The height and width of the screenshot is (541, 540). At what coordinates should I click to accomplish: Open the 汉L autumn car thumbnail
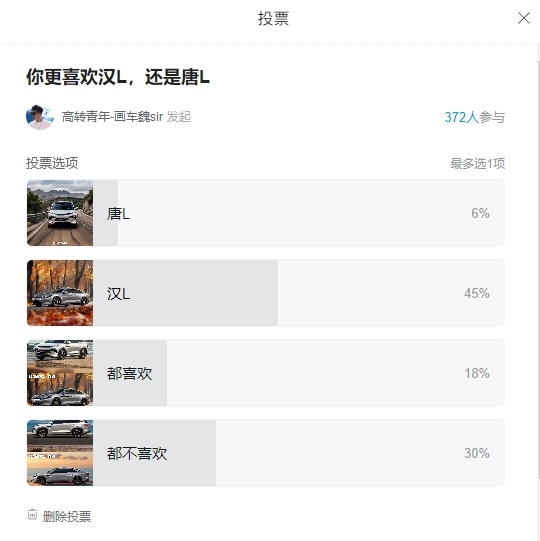[x=60, y=293]
